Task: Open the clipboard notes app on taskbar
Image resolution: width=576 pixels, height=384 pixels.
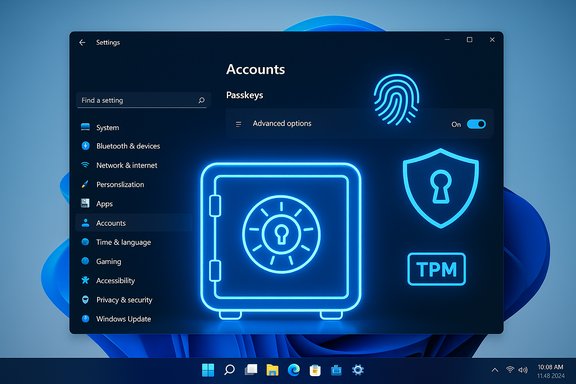Action: [x=315, y=370]
